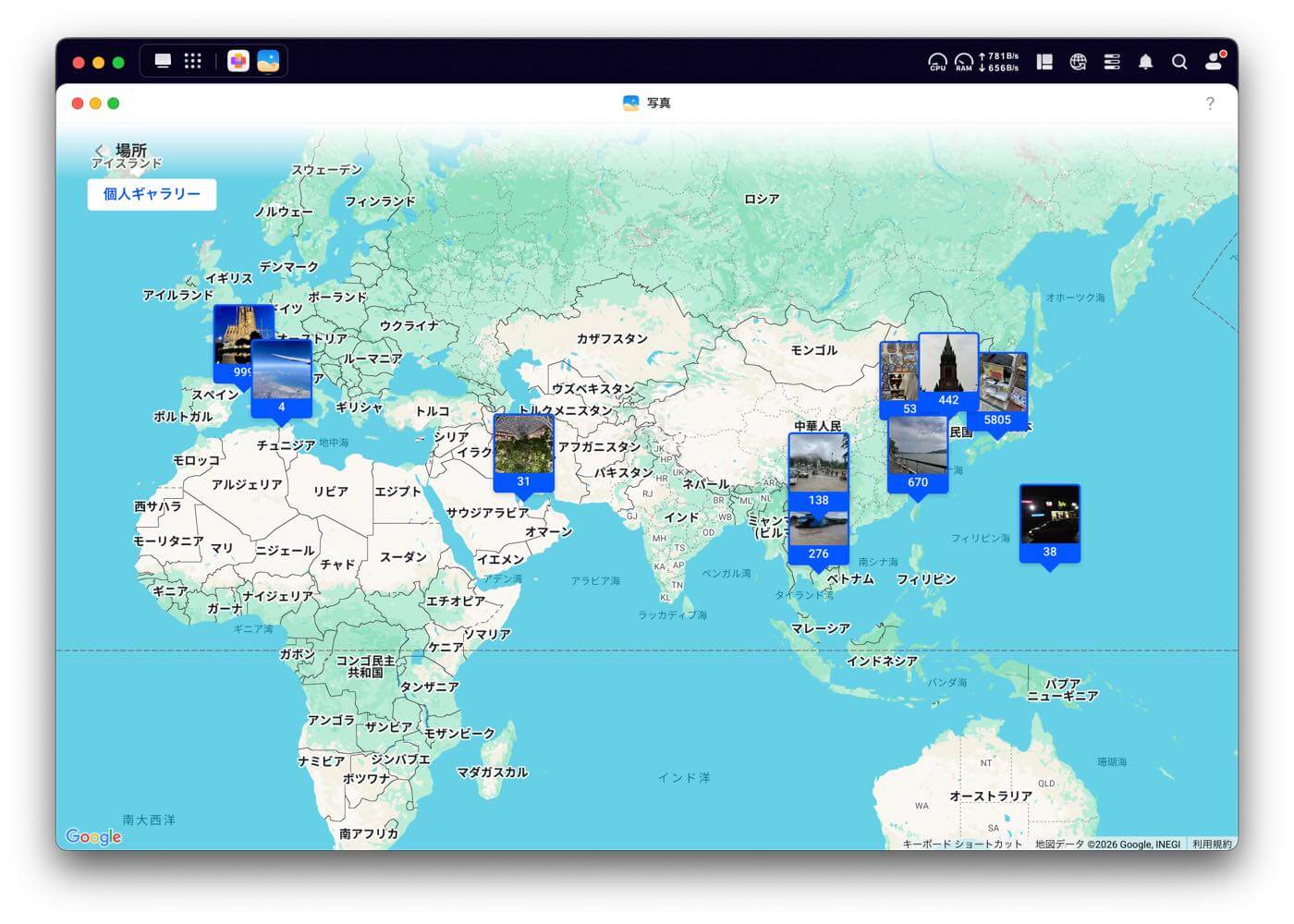Open the CPU usage monitor icon

pyautogui.click(x=937, y=62)
